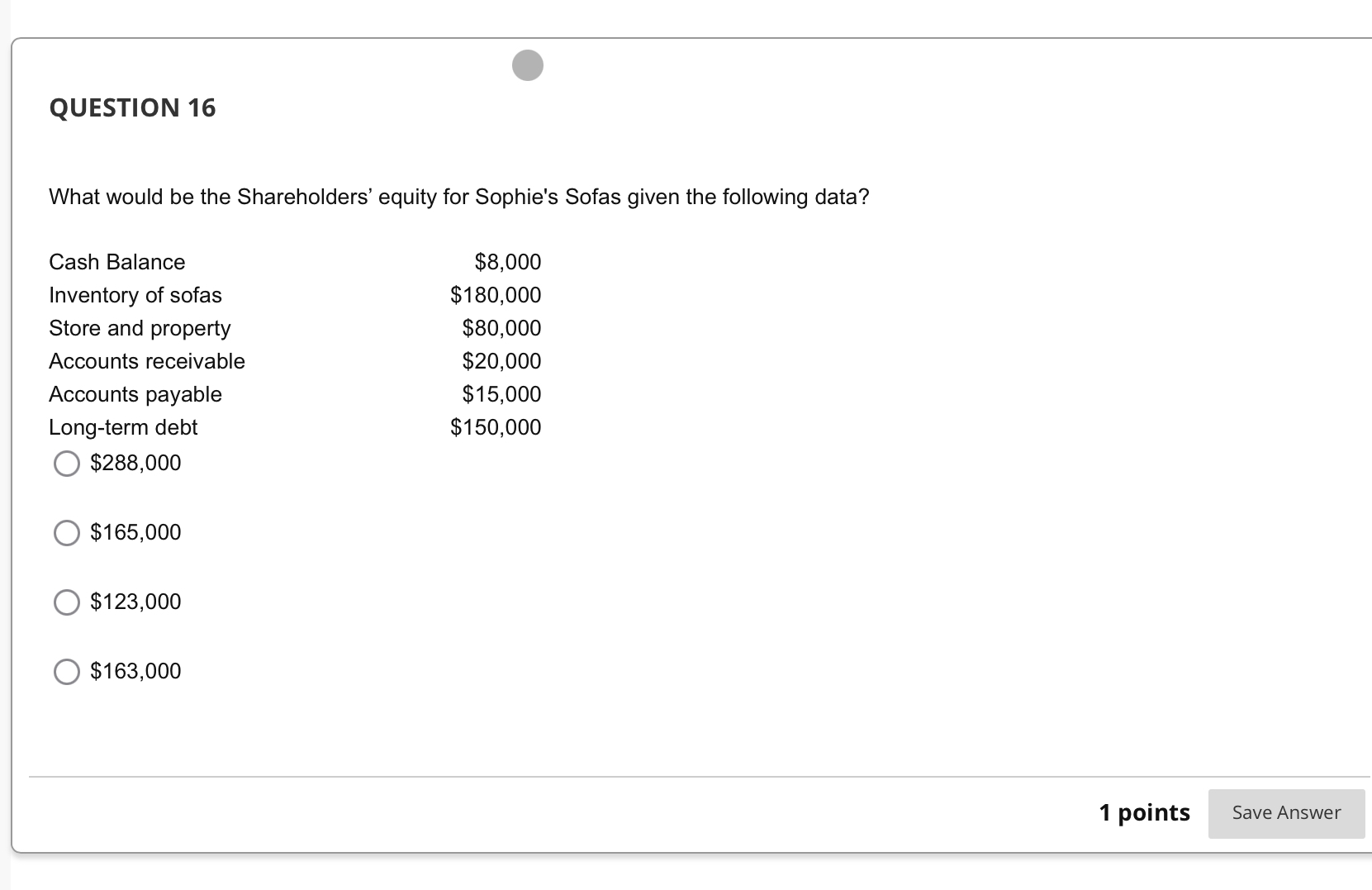Click the Save Answer button
The image size is (1372, 890).
[x=1285, y=813]
